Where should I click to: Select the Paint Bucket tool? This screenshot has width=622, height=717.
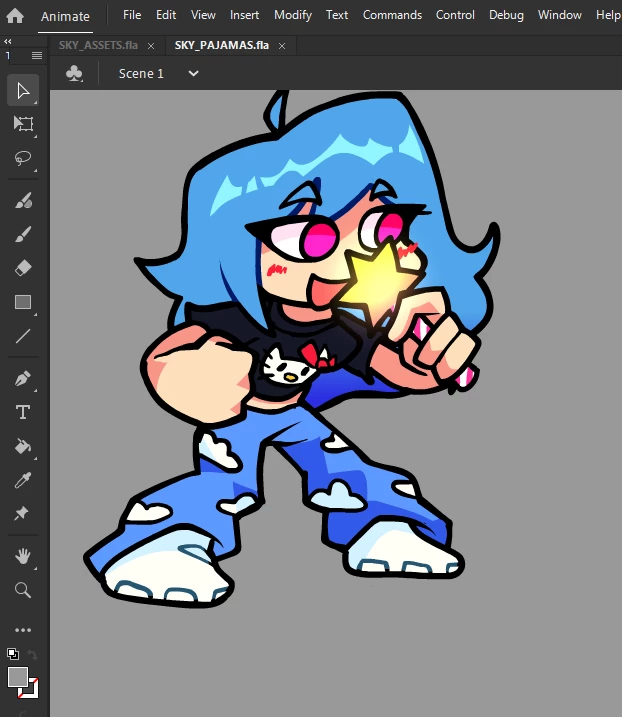click(23, 446)
